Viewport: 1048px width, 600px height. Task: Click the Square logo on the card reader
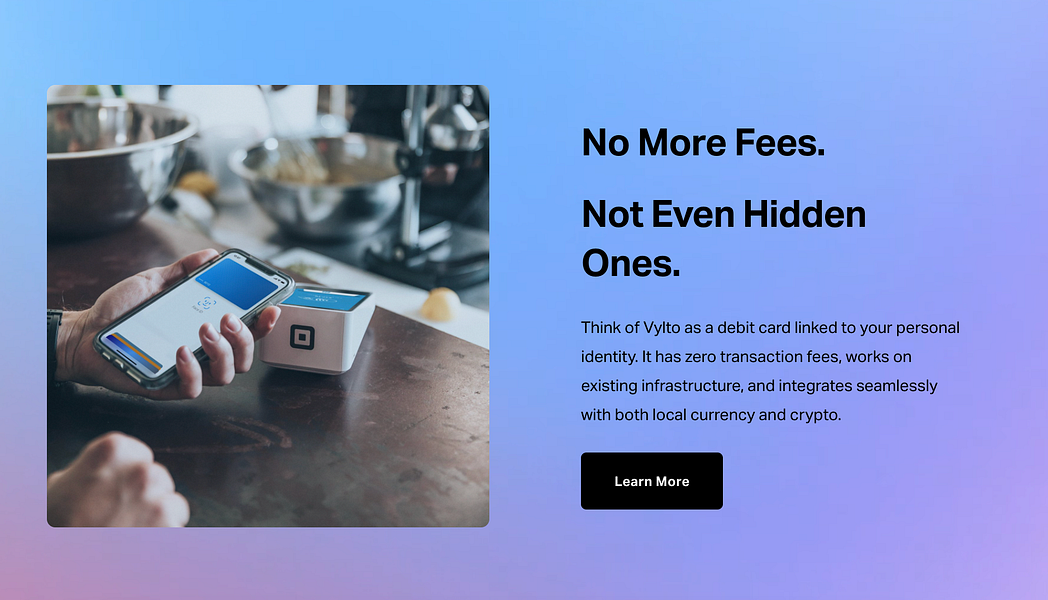tap(302, 337)
